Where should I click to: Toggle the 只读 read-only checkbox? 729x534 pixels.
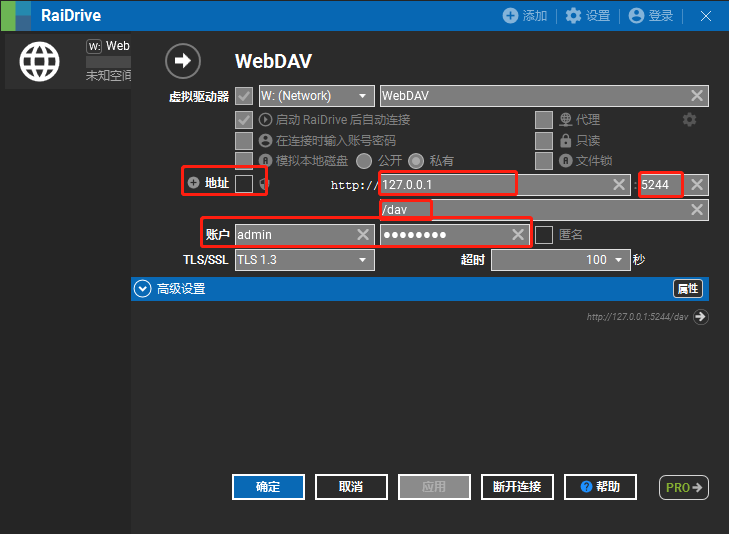(x=544, y=141)
